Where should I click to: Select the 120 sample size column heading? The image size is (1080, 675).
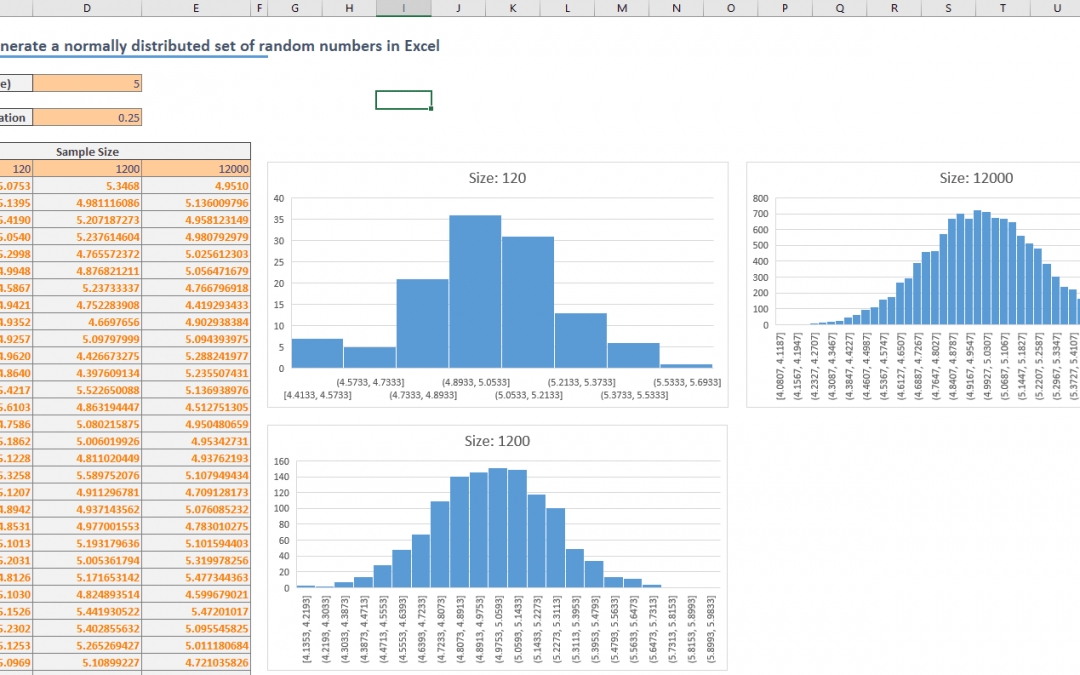click(x=20, y=168)
